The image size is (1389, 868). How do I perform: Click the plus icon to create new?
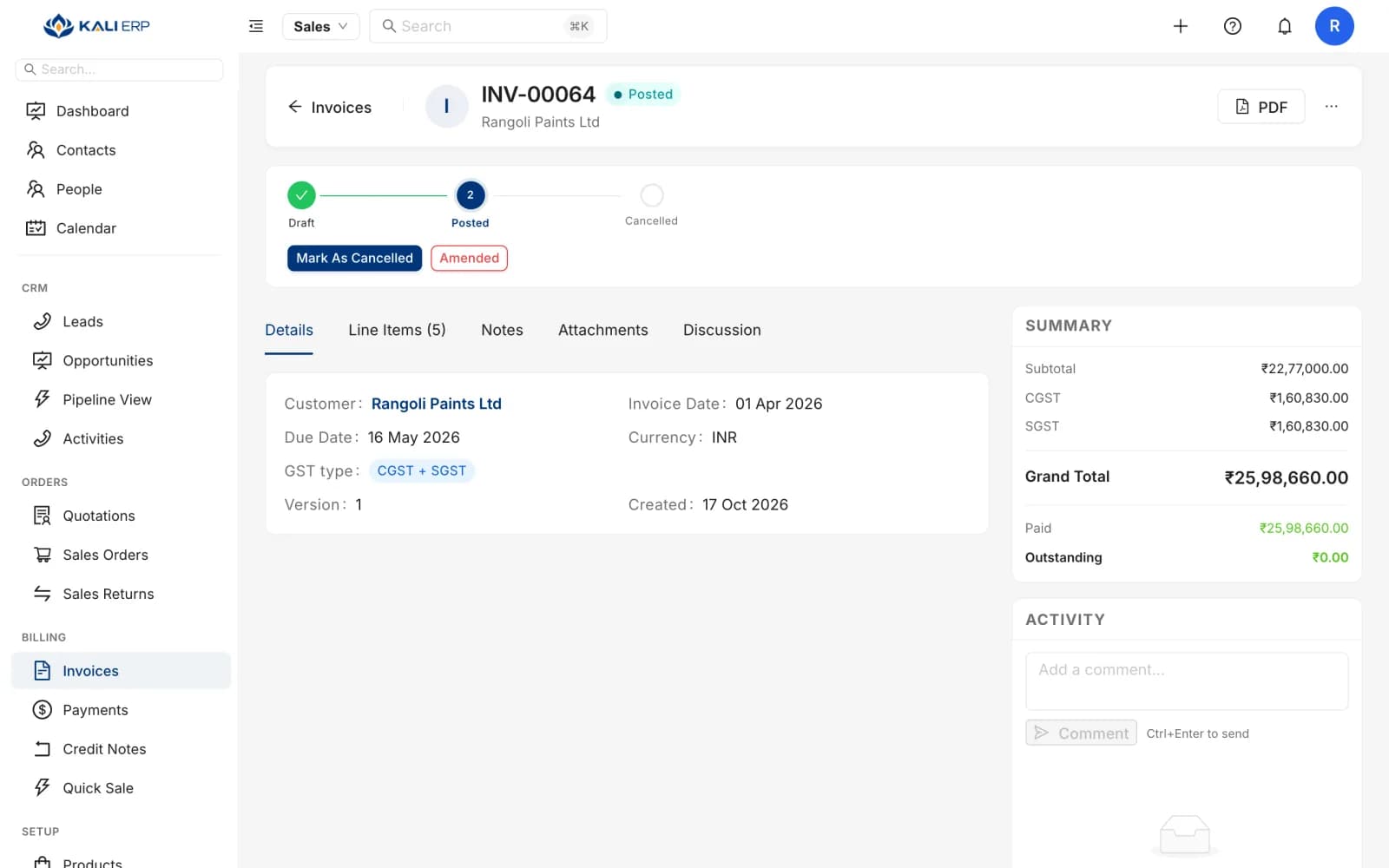pos(1181,26)
